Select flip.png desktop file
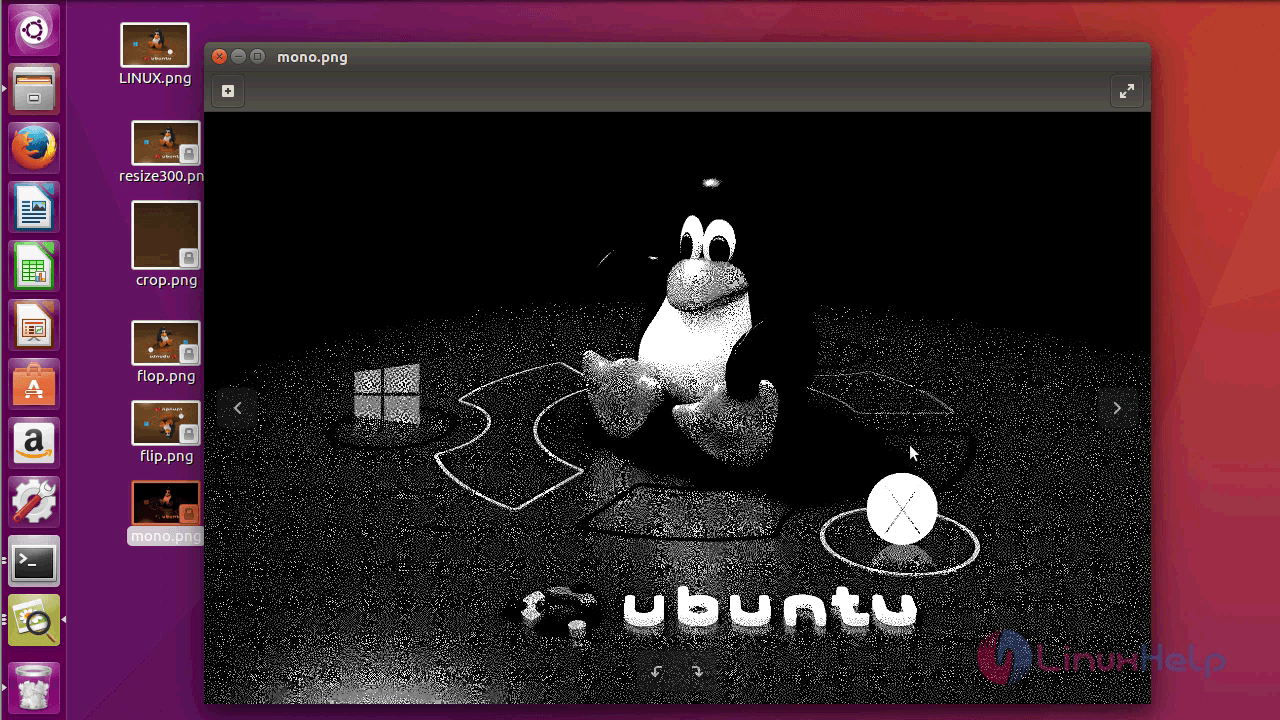Image resolution: width=1280 pixels, height=720 pixels. click(166, 432)
